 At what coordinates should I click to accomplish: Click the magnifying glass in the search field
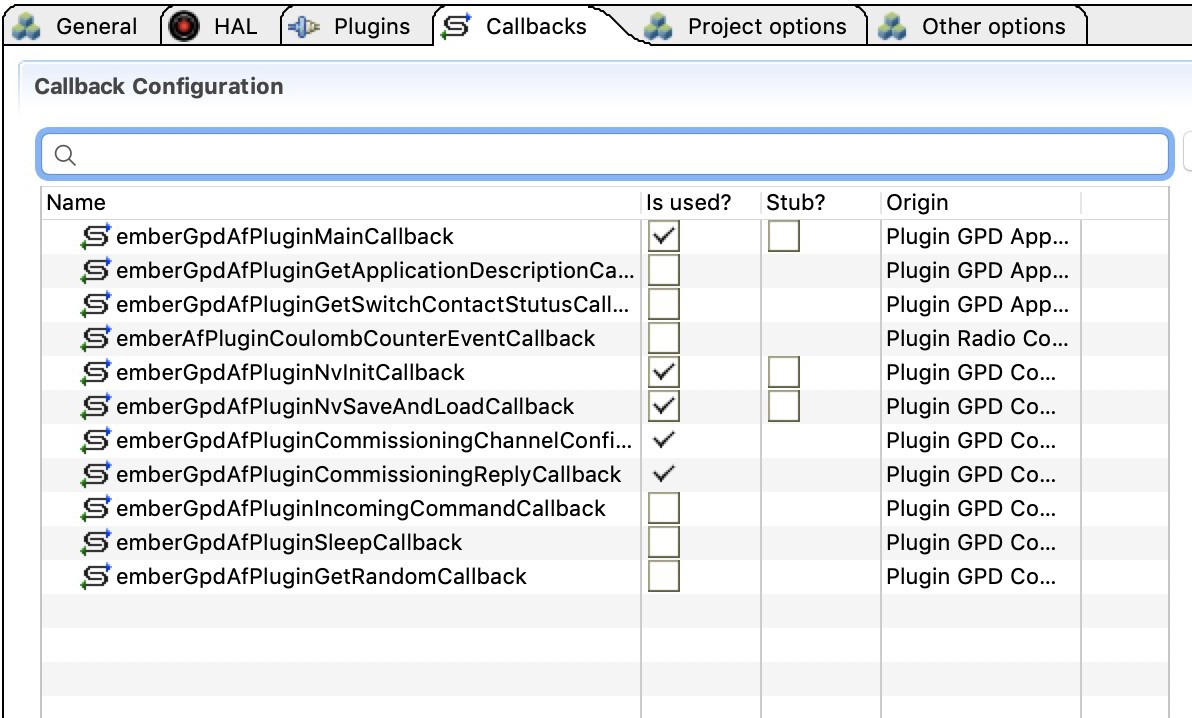tap(64, 154)
